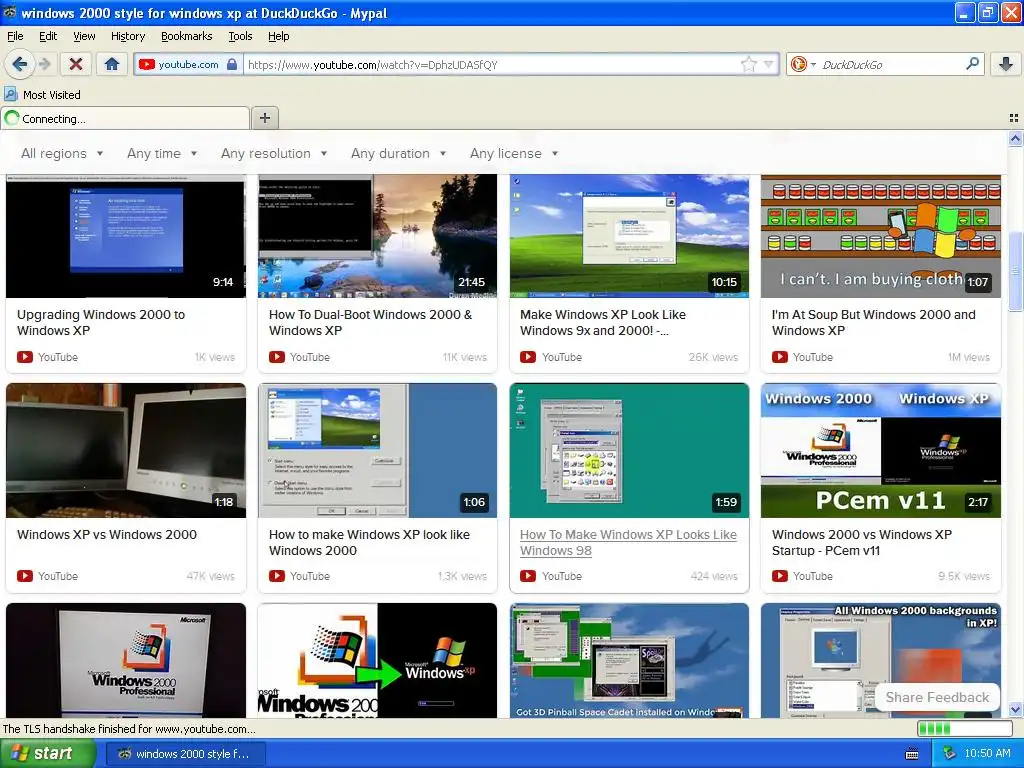Open the Tools menu
The height and width of the screenshot is (768, 1024).
tap(240, 36)
